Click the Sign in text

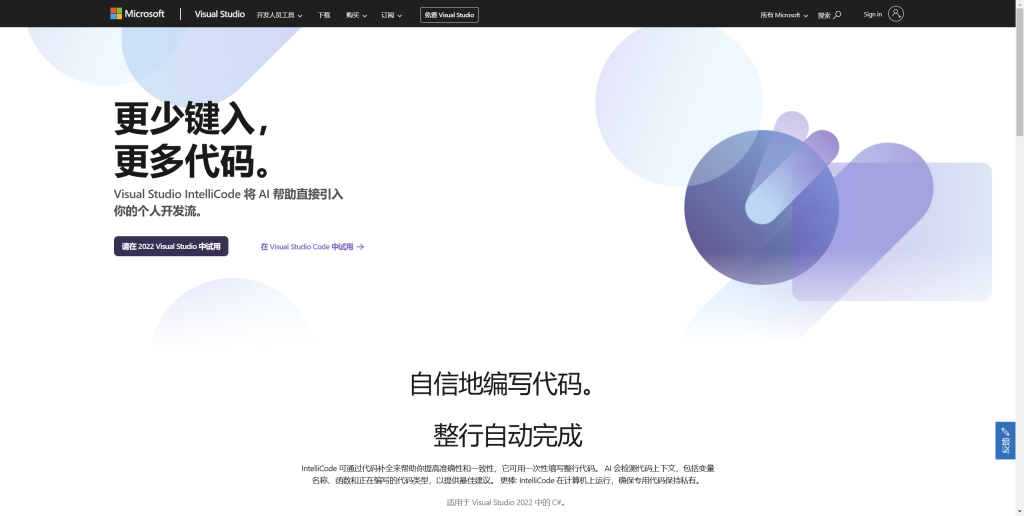tap(872, 14)
